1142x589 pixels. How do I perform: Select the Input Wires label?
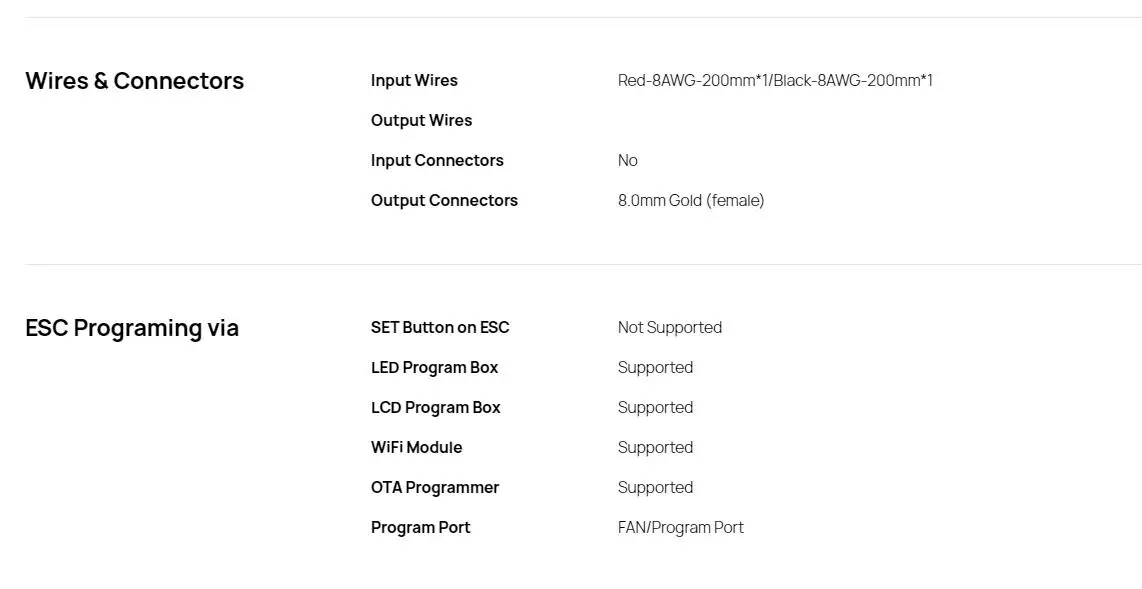(x=414, y=81)
